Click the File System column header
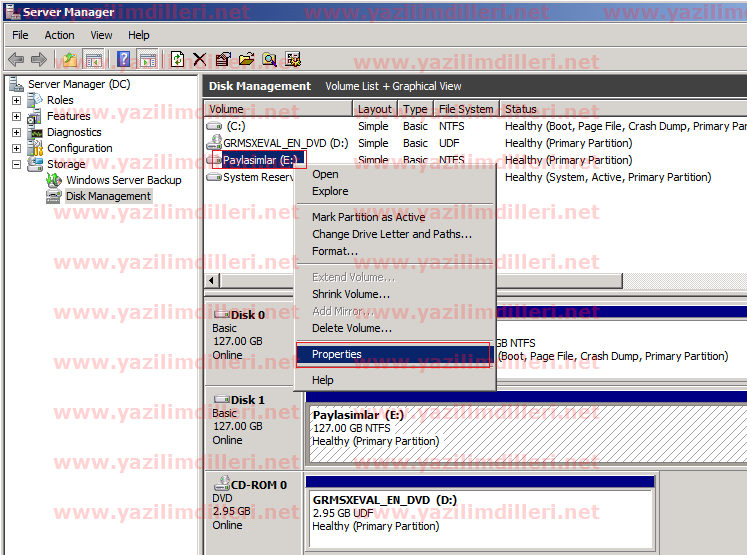This screenshot has height=555, width=747. pyautogui.click(x=465, y=109)
